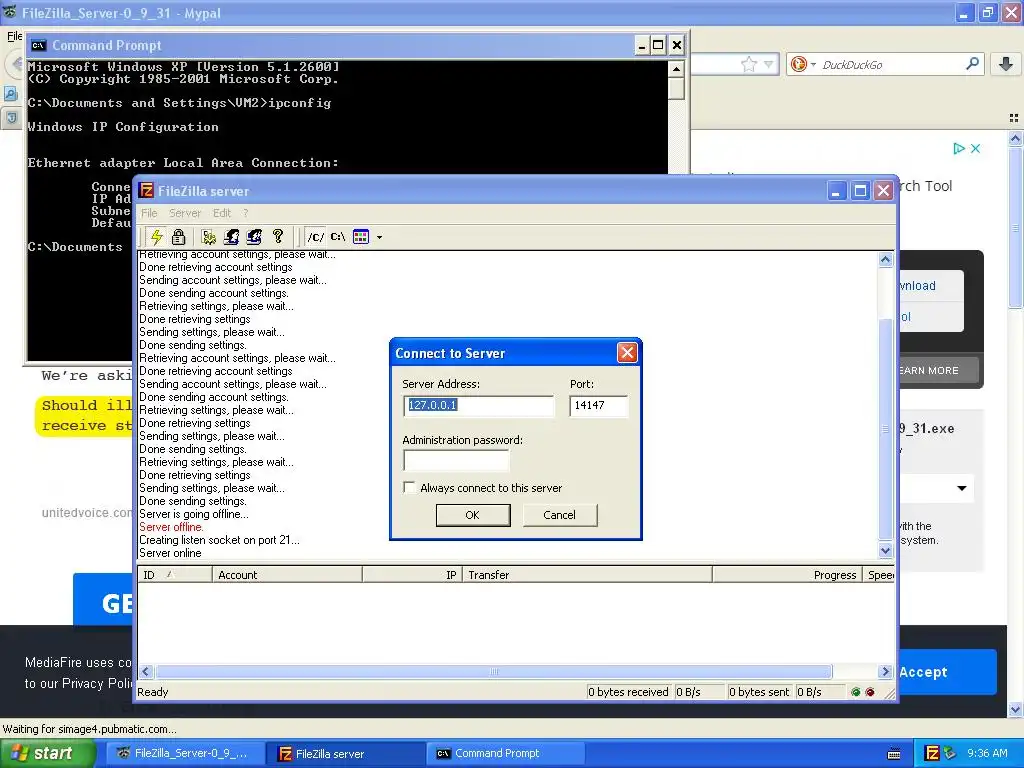1024x768 pixels.
Task: Click keyboard icon in the taskbar
Action: tap(894, 754)
